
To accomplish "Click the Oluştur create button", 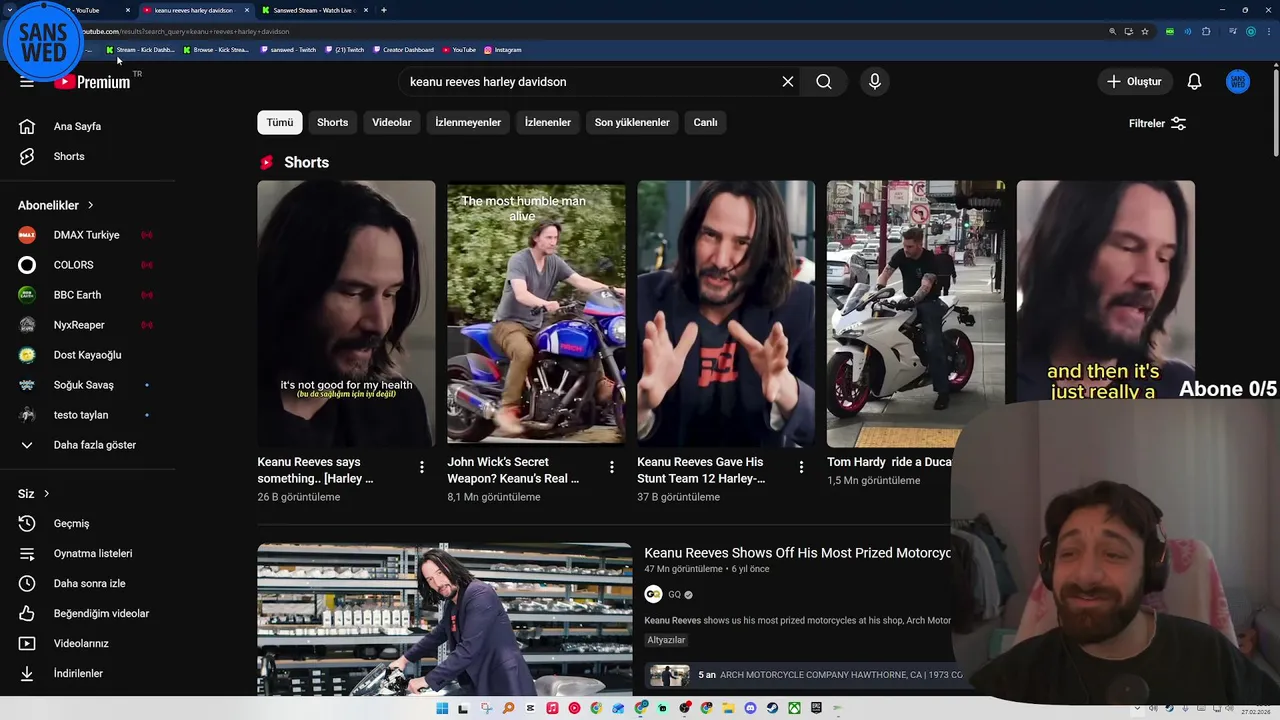I will pyautogui.click(x=1134, y=82).
